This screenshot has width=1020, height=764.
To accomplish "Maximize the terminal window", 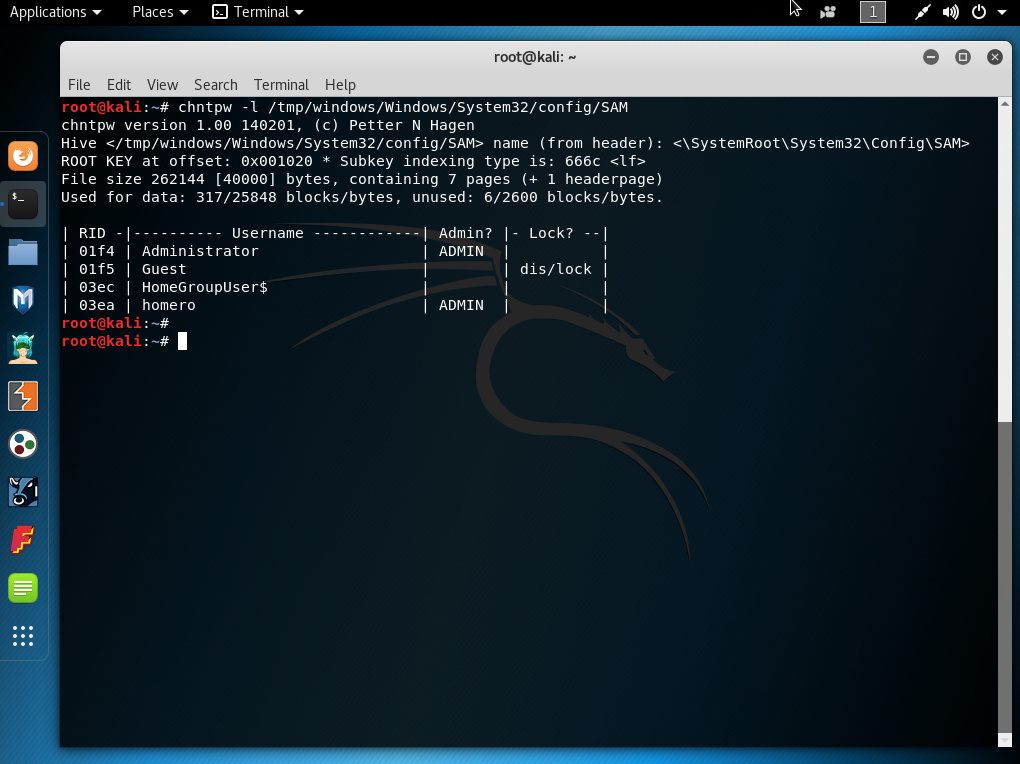I will pos(962,57).
